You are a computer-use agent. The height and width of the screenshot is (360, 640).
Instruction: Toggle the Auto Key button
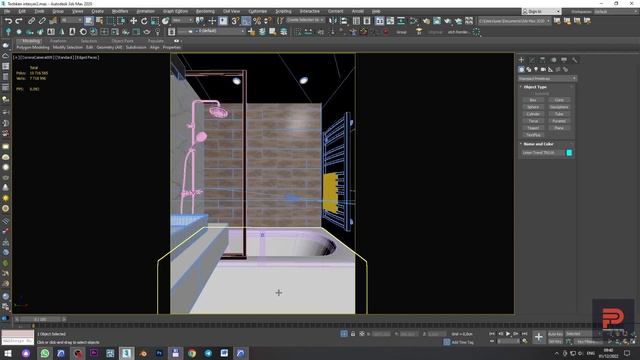555,334
